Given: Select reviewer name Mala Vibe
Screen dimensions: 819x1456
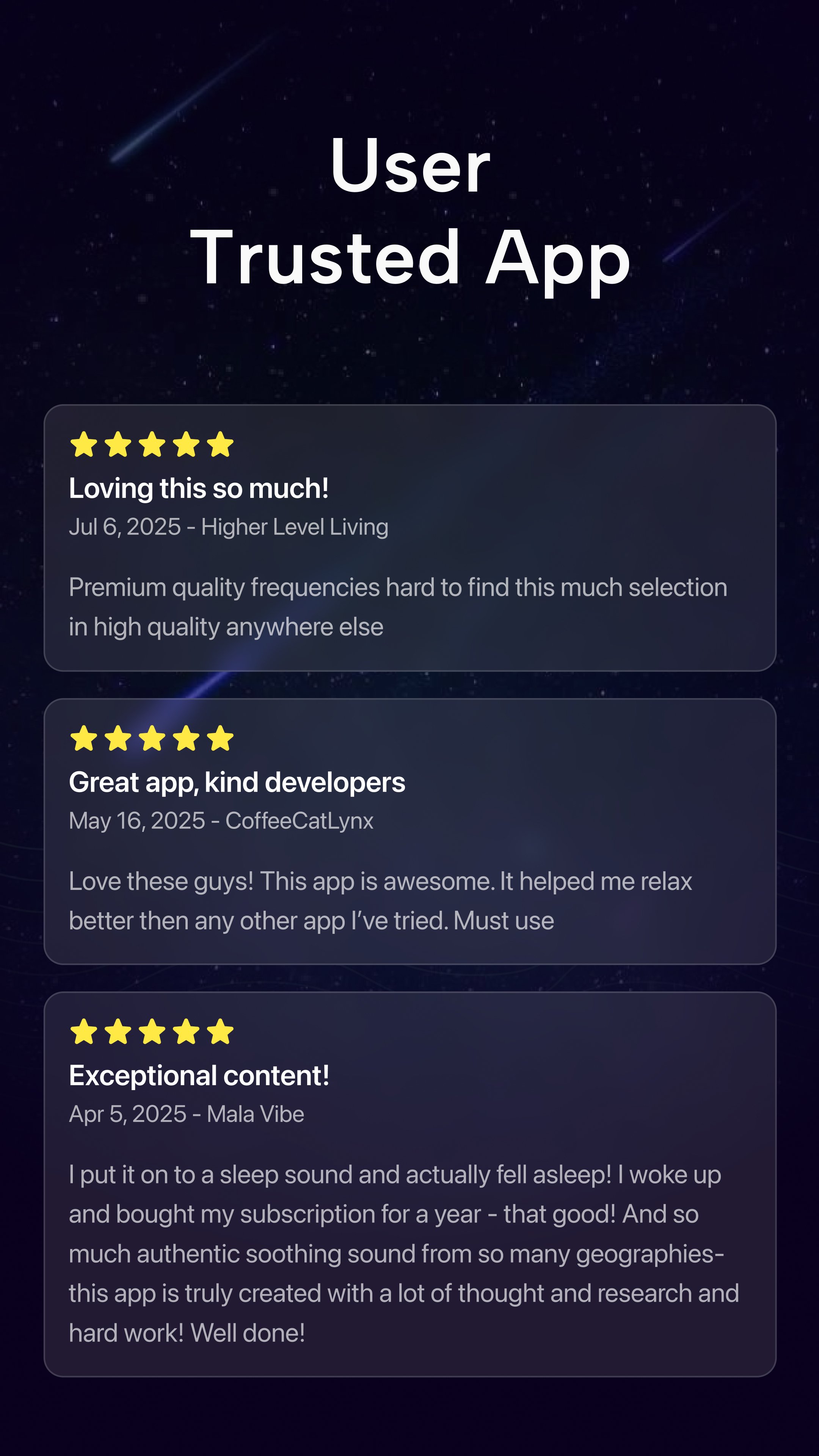Looking at the screenshot, I should point(256,1114).
